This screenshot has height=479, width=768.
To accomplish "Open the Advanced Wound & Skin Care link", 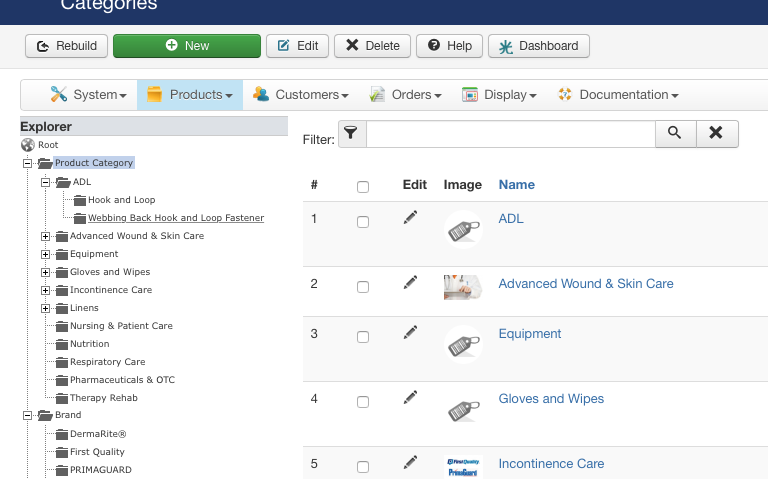I will tap(586, 284).
